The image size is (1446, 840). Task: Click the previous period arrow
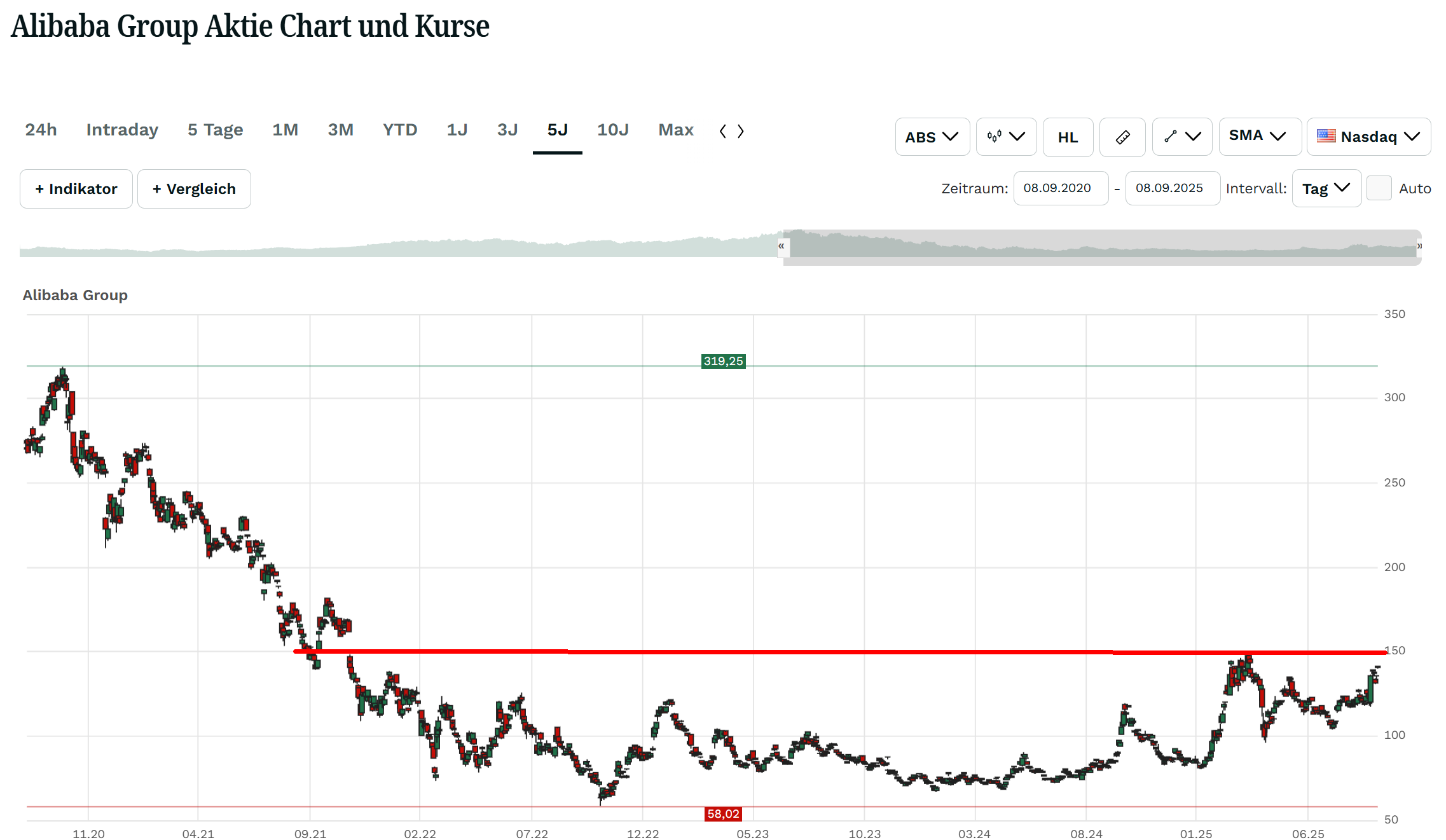(723, 131)
